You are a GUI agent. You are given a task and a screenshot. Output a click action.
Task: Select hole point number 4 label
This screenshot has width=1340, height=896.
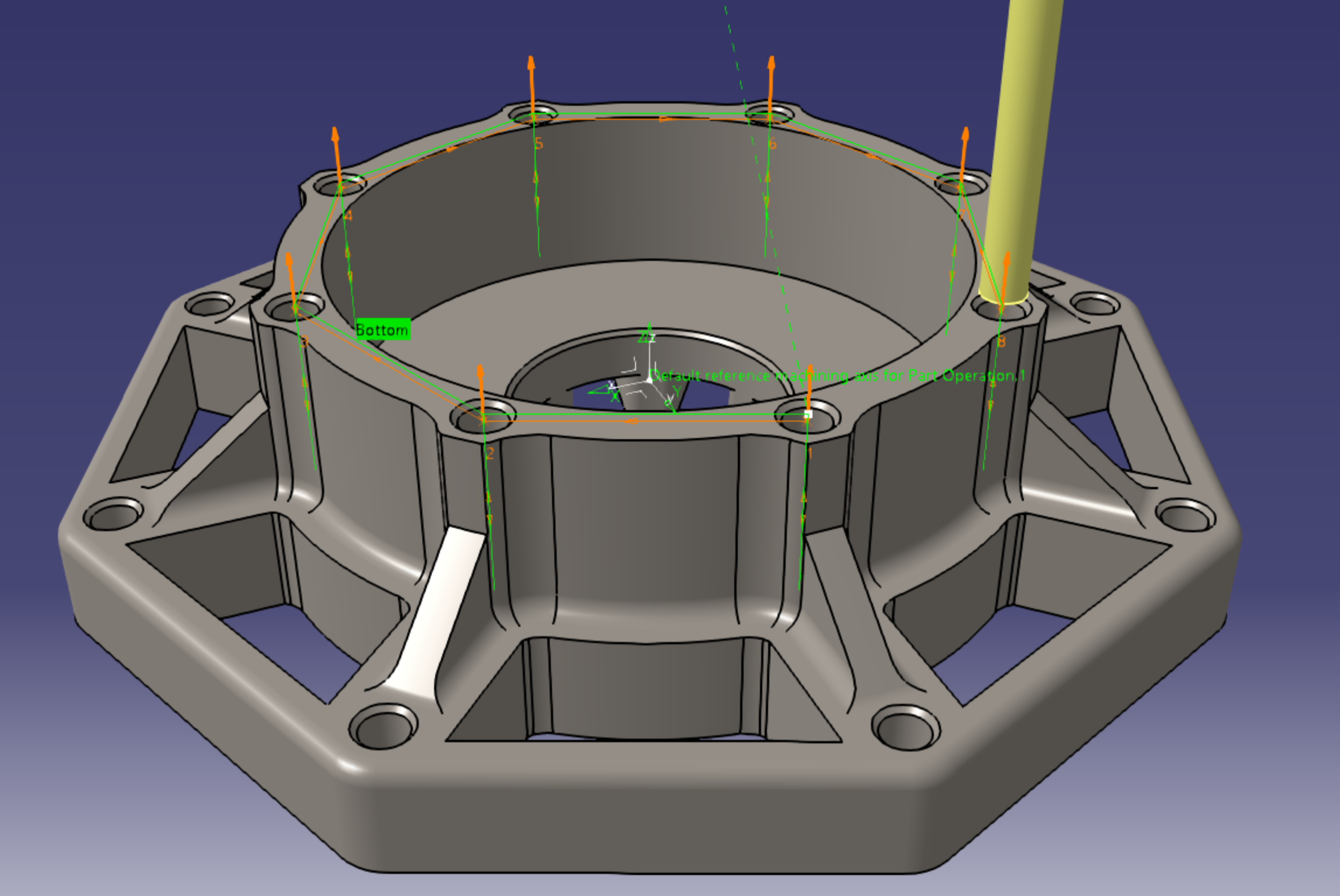348,216
